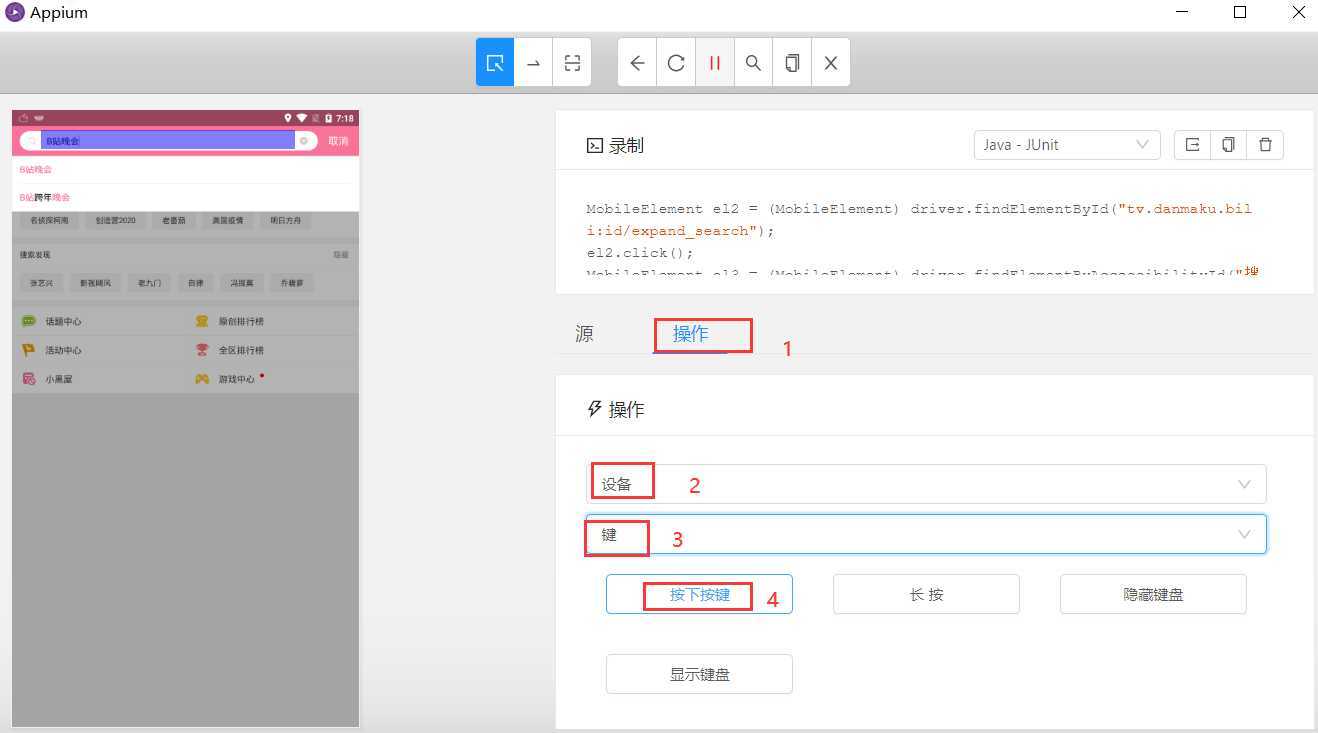Click the 按下按键 button
The width and height of the screenshot is (1318, 733).
tap(699, 594)
